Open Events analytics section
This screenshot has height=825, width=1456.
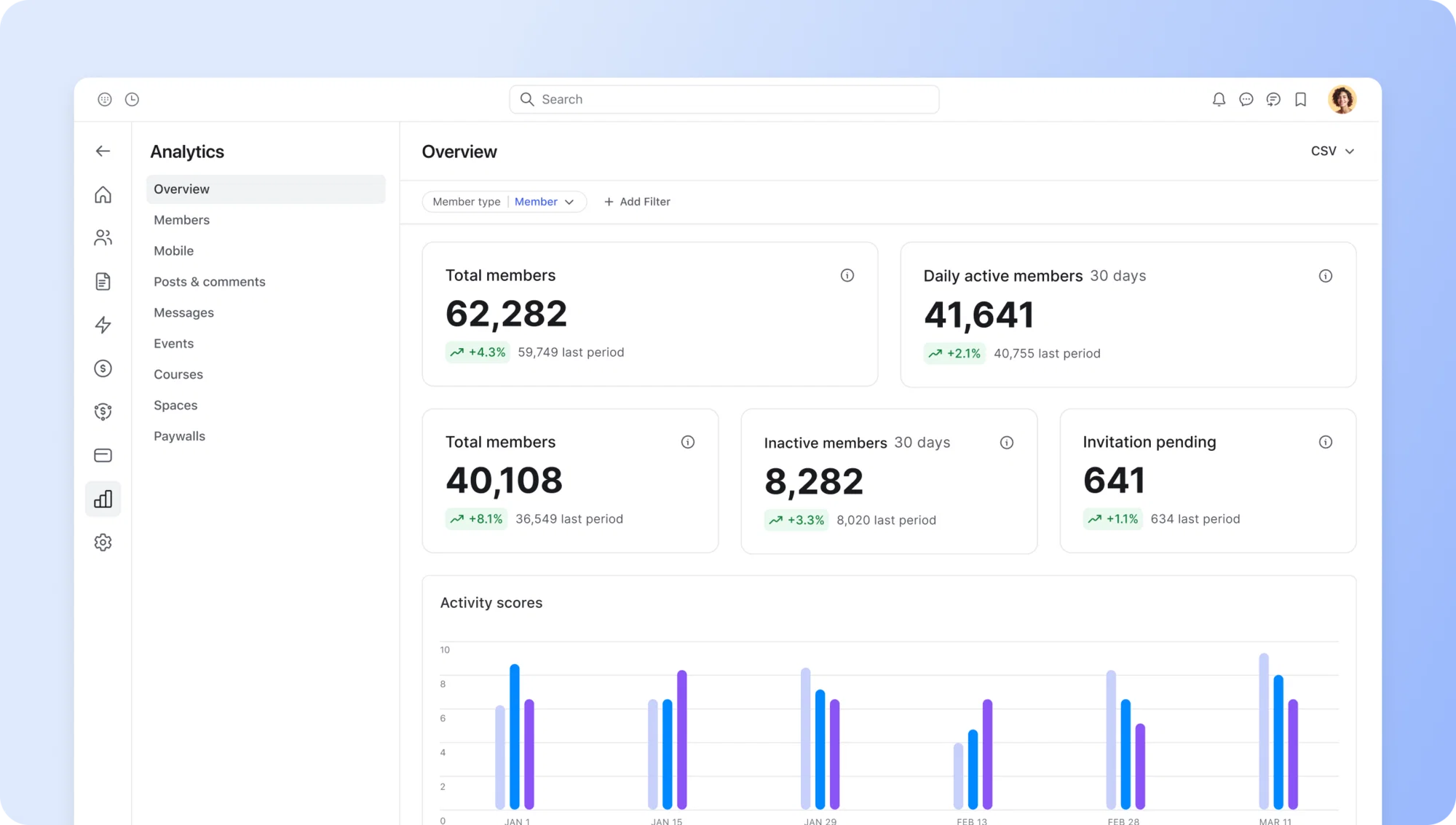[x=173, y=344]
